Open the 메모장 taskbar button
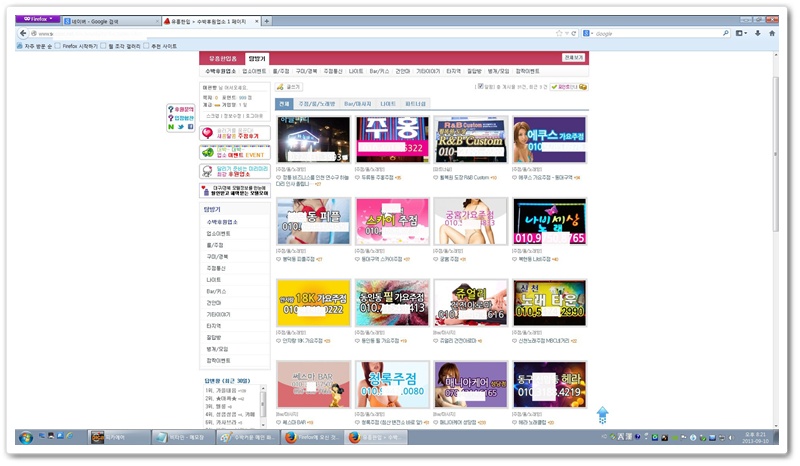Screen dimensions: 800x466 coord(183,437)
